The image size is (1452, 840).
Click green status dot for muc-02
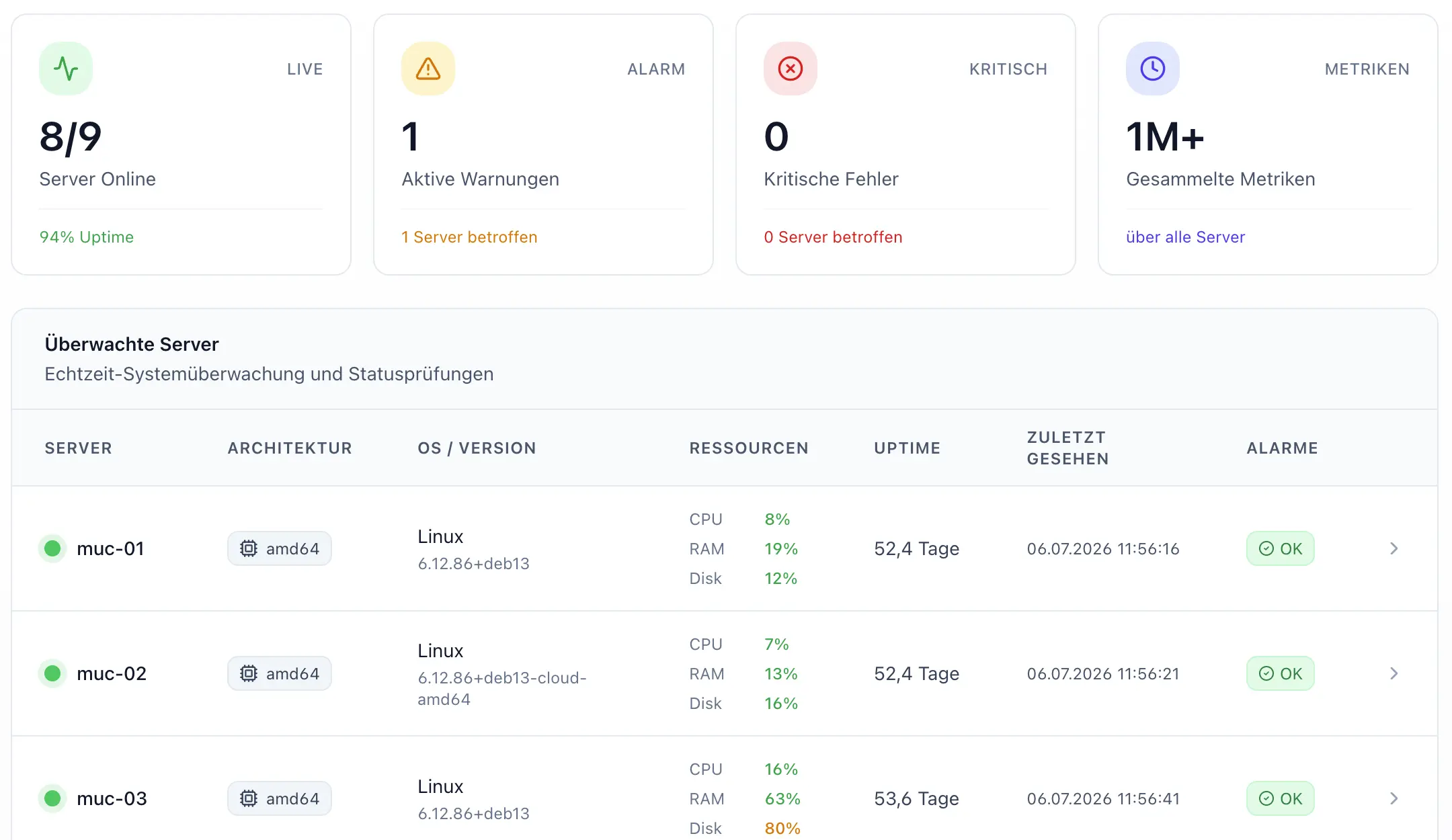click(52, 673)
